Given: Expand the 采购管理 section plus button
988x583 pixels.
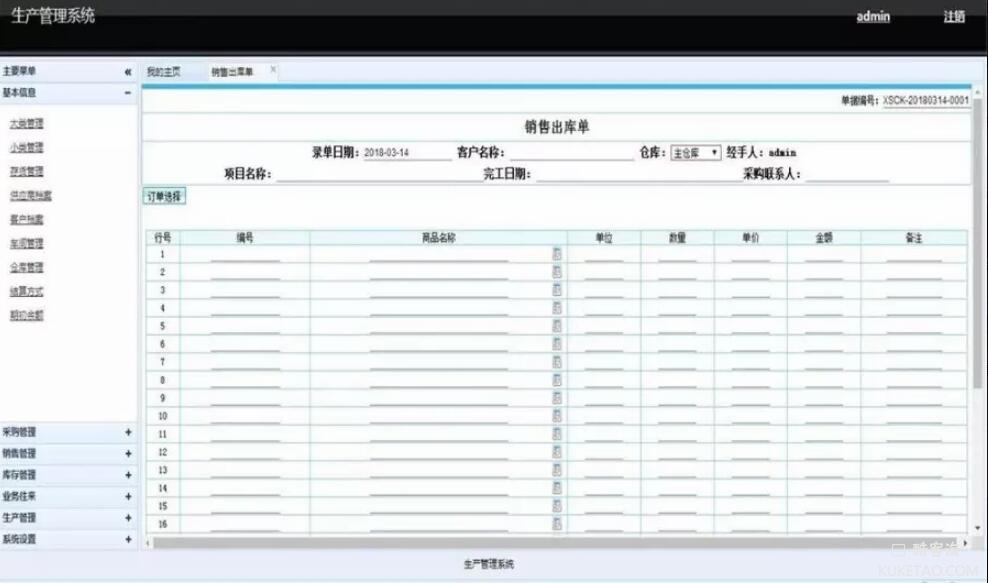Looking at the screenshot, I should pos(128,432).
